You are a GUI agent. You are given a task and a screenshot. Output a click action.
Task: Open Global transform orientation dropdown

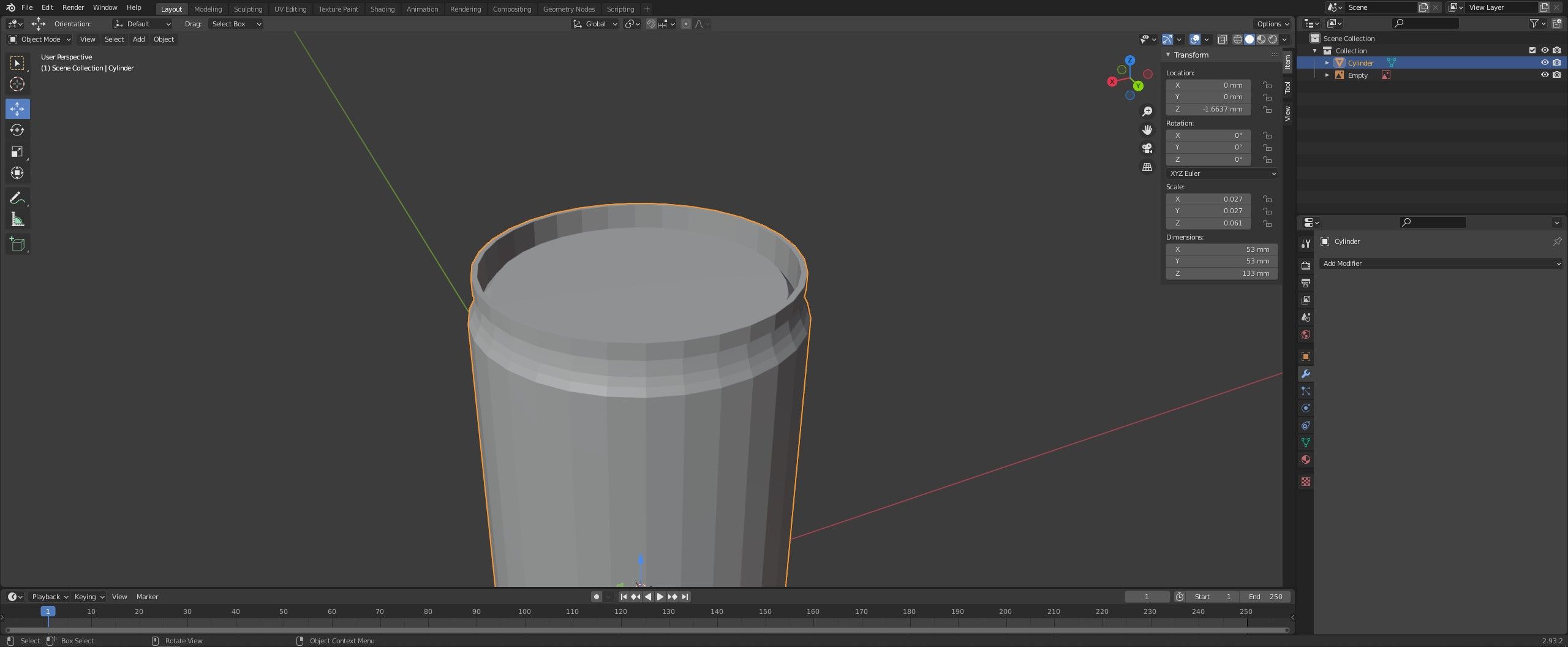595,24
